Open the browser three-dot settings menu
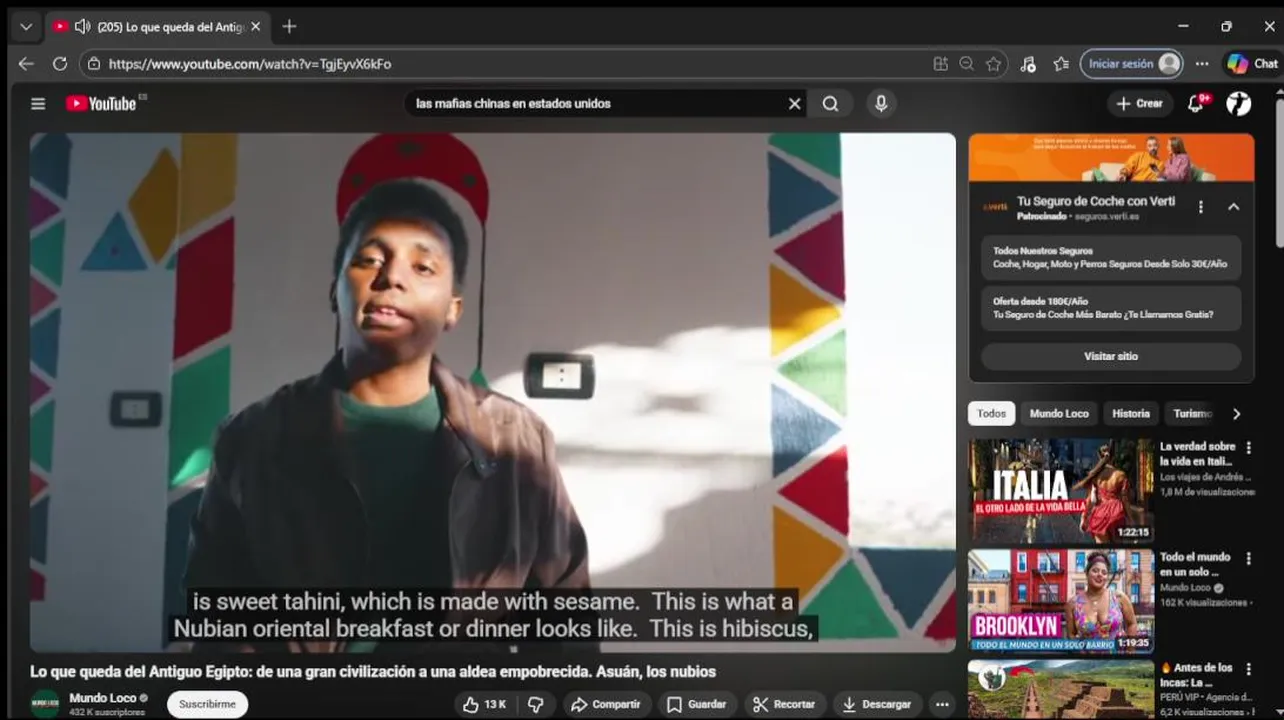This screenshot has width=1284, height=720. tap(1202, 64)
